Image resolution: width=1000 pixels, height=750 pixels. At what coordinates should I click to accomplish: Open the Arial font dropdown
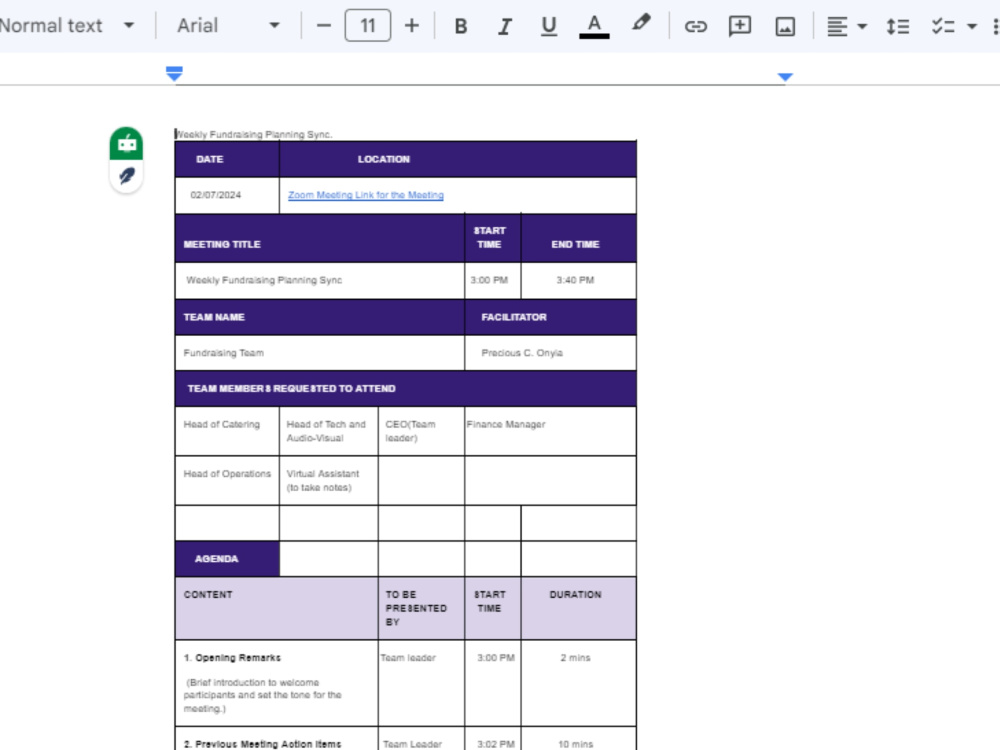click(x=228, y=26)
